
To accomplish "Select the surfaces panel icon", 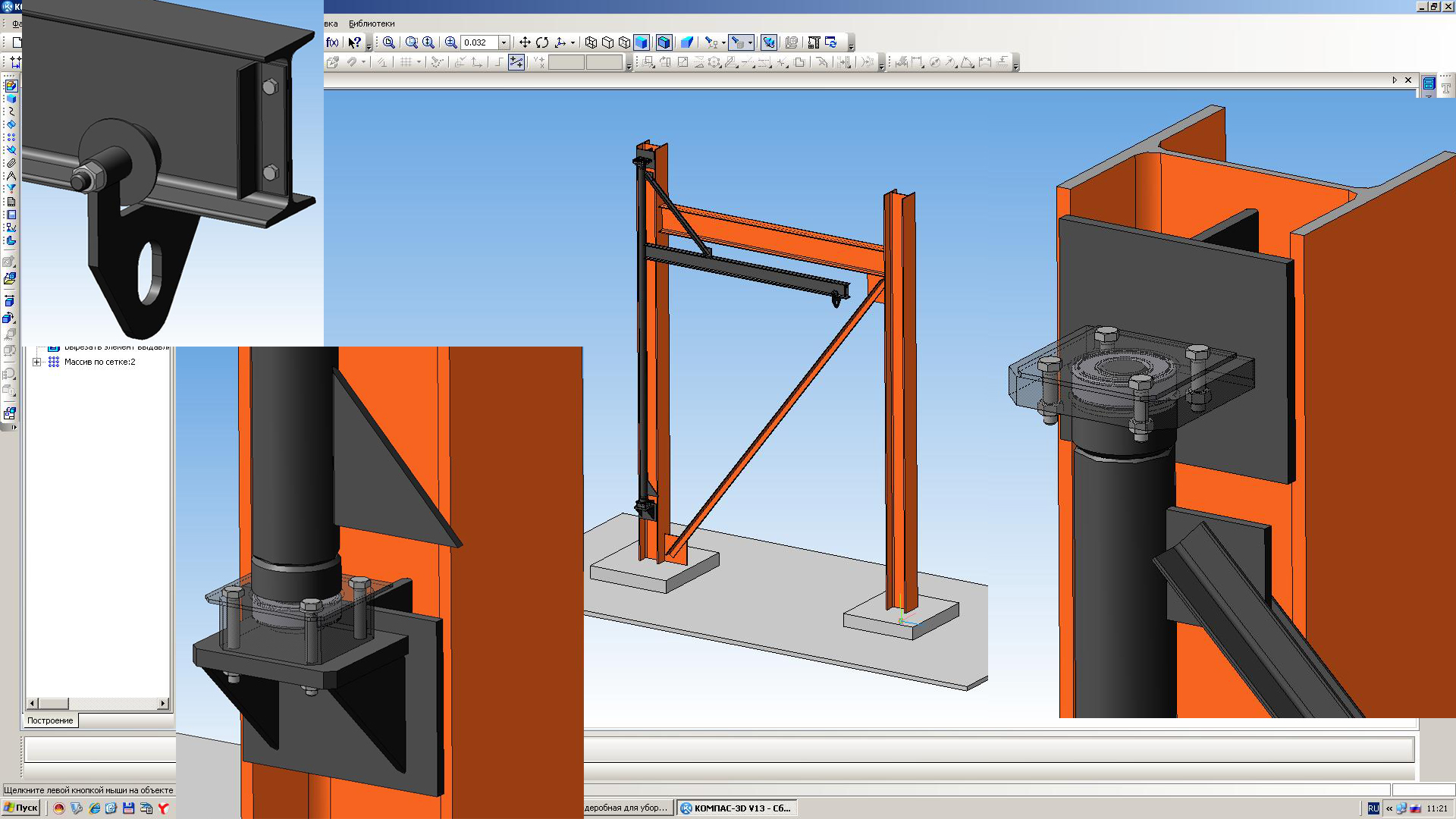I will (11, 124).
